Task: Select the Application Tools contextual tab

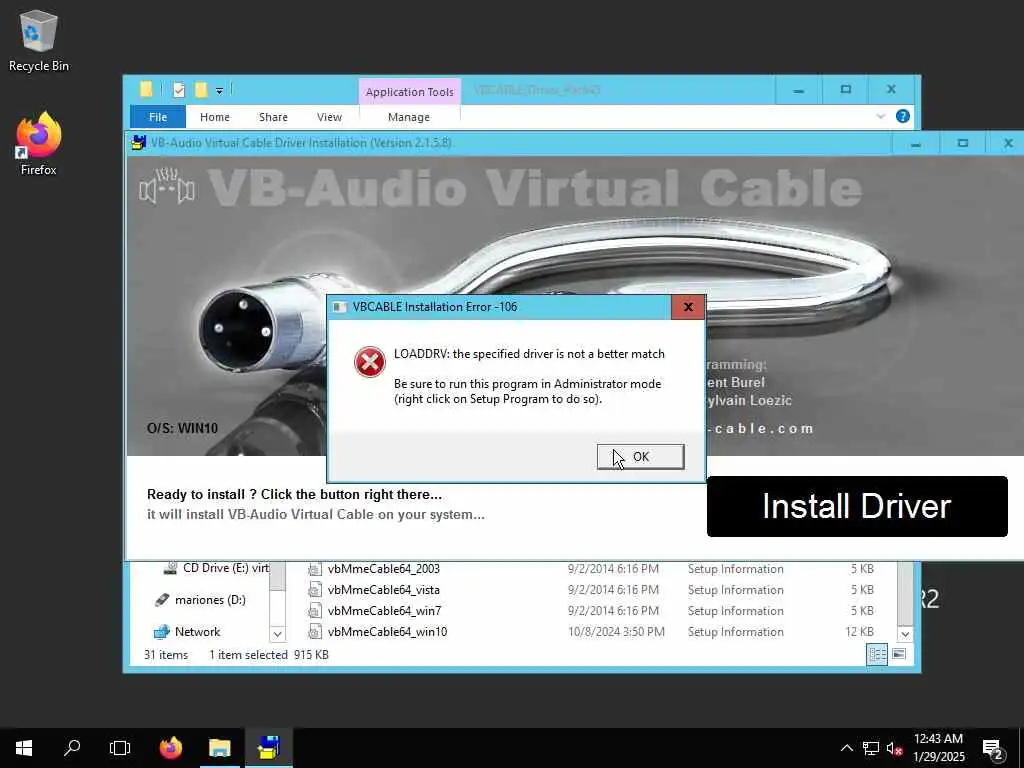Action: [409, 92]
